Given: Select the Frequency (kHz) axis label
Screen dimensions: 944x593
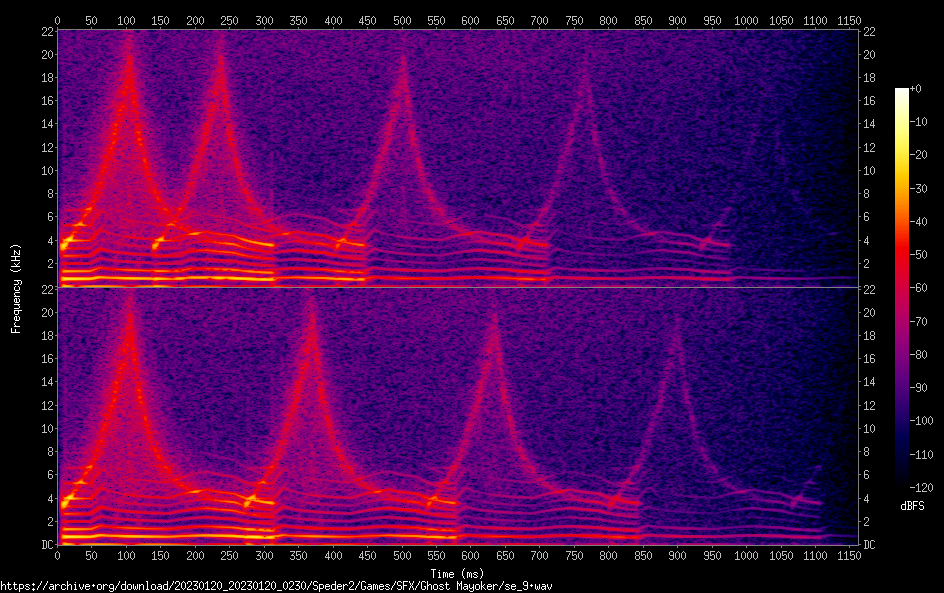Looking at the screenshot, I should point(16,287).
